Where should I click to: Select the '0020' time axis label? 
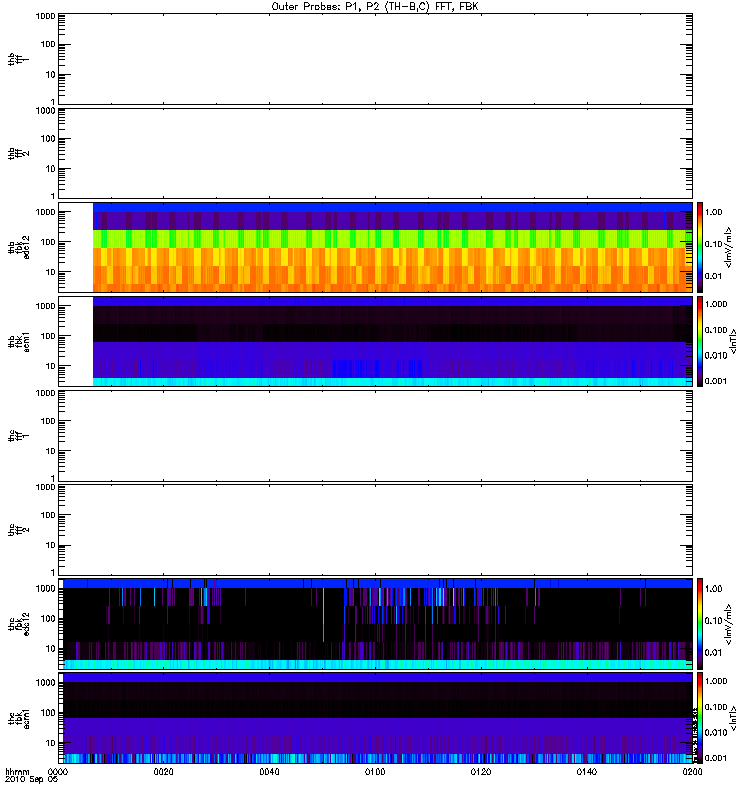point(164,771)
